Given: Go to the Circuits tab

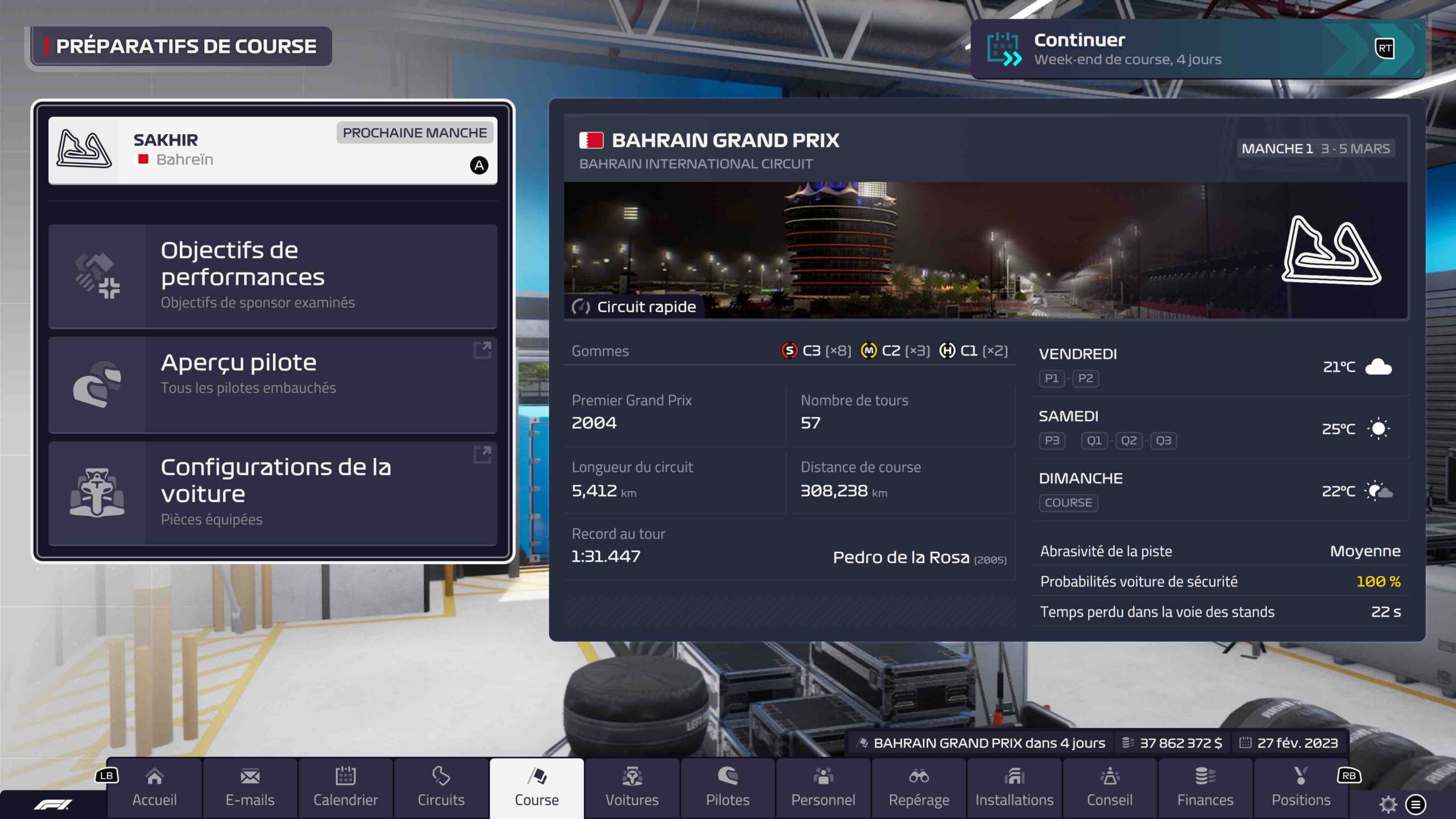Looking at the screenshot, I should 441,788.
